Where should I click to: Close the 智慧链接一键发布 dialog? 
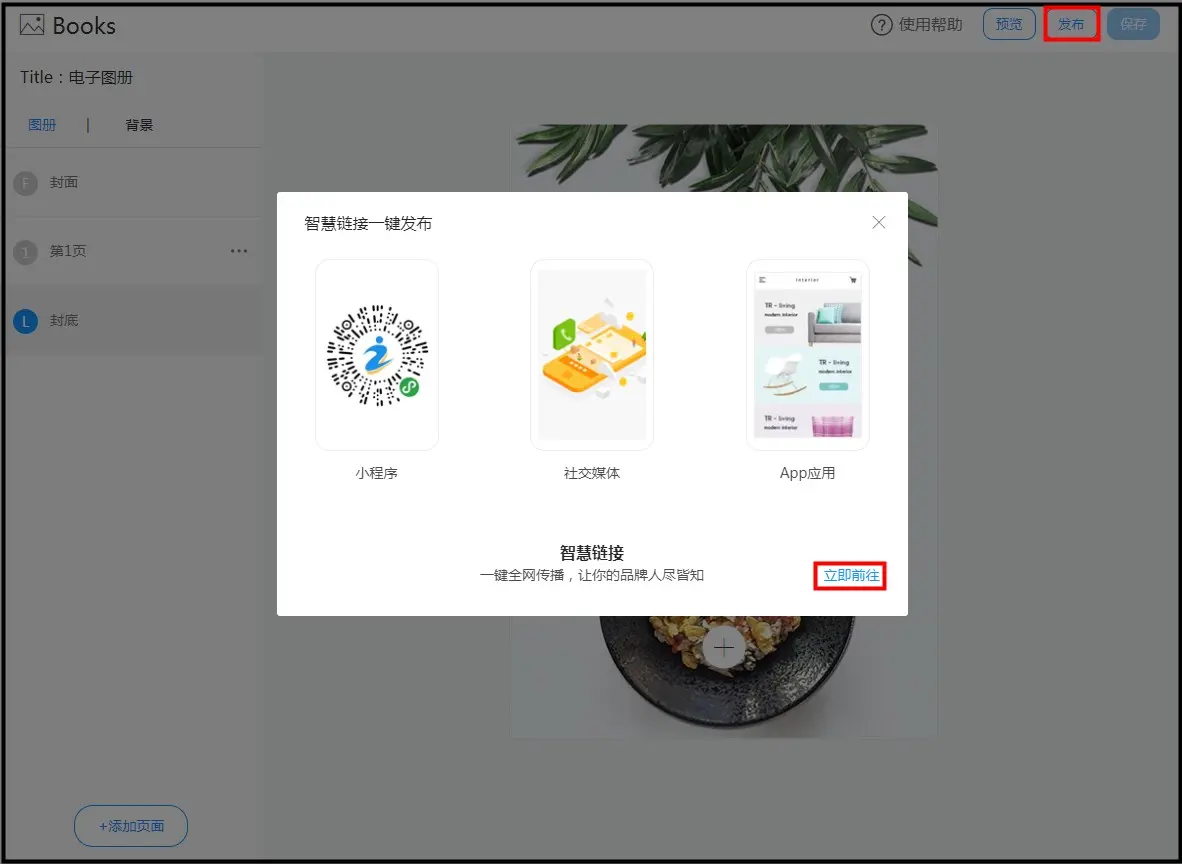(x=879, y=222)
